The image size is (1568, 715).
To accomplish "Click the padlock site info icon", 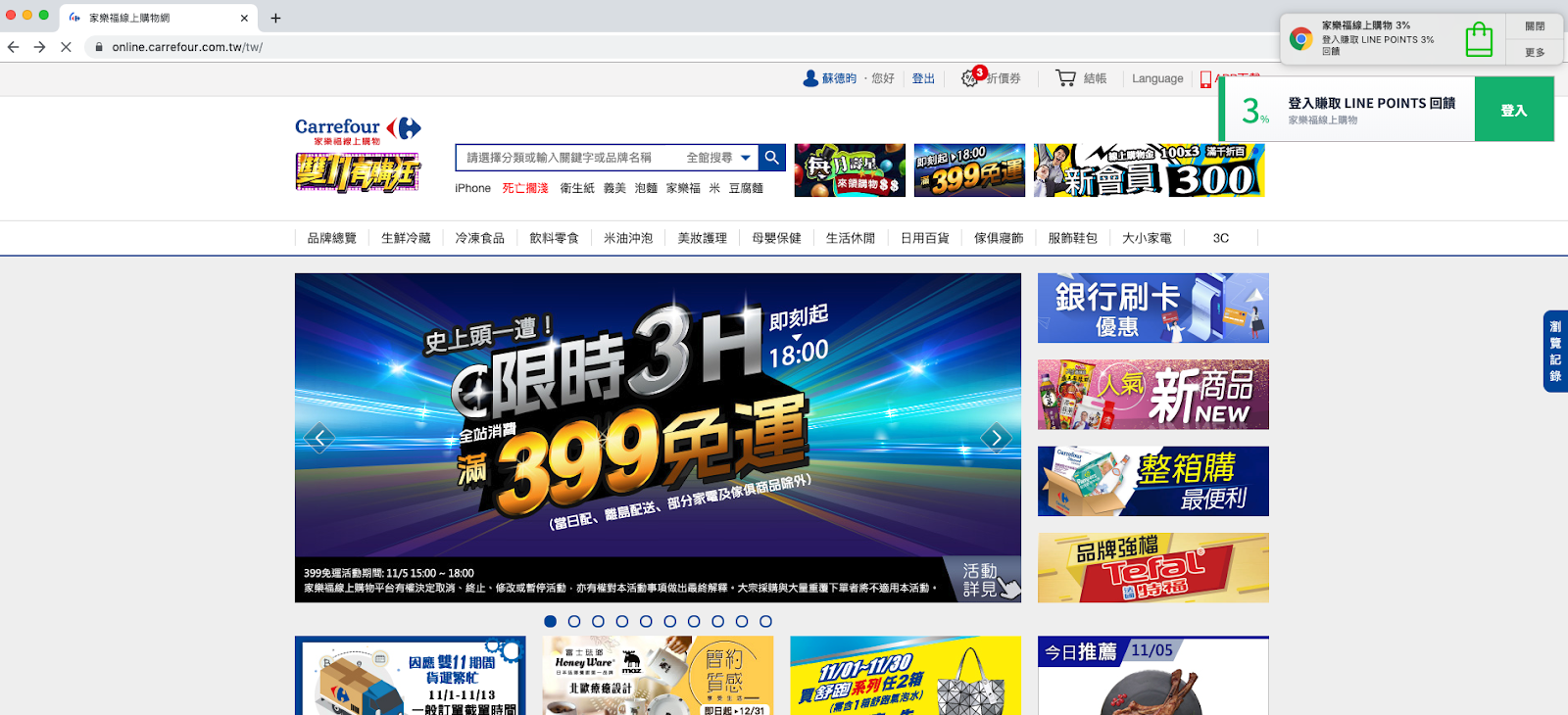I will pos(99,47).
